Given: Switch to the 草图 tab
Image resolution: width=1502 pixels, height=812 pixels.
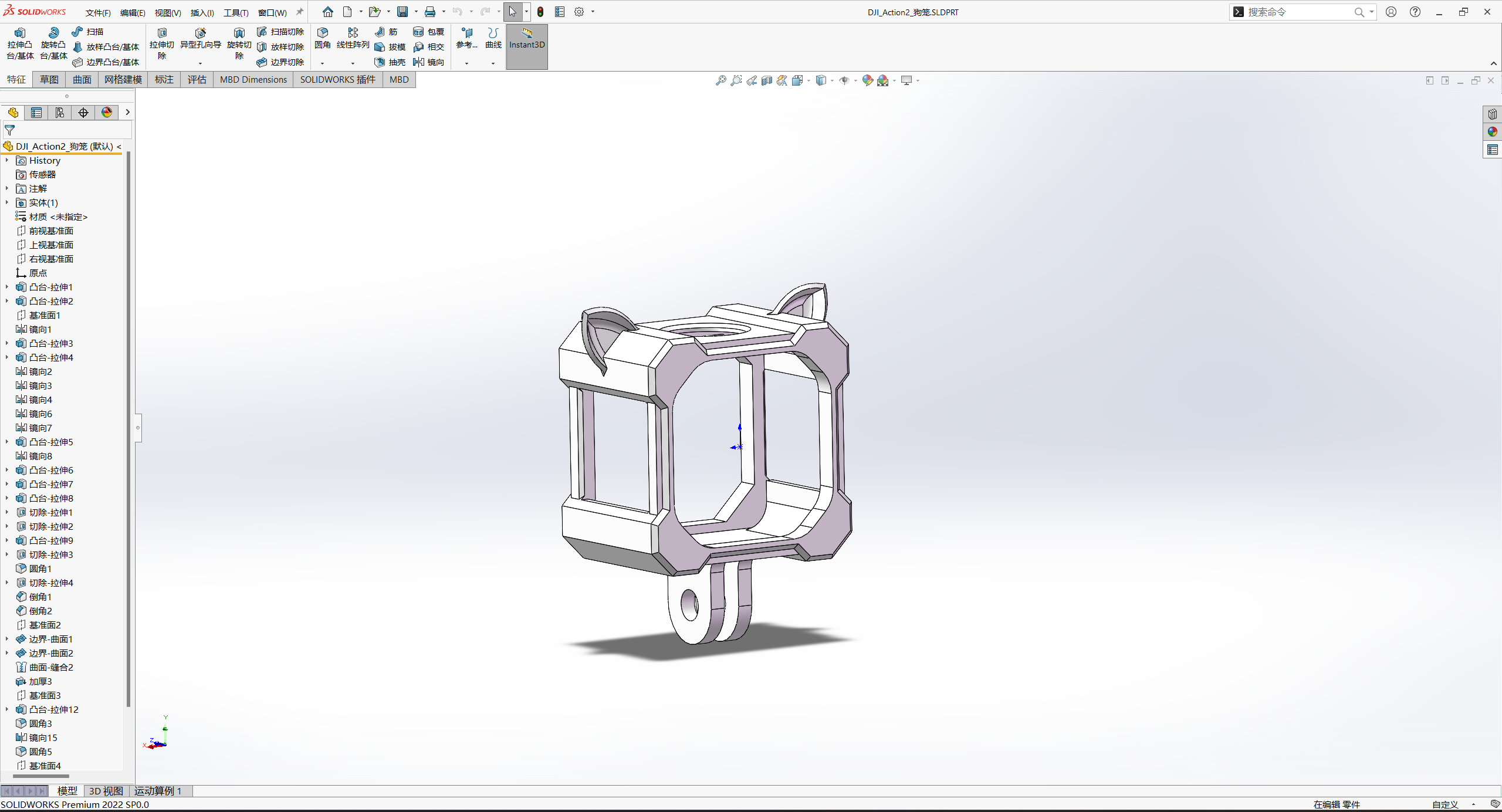Looking at the screenshot, I should 49,79.
